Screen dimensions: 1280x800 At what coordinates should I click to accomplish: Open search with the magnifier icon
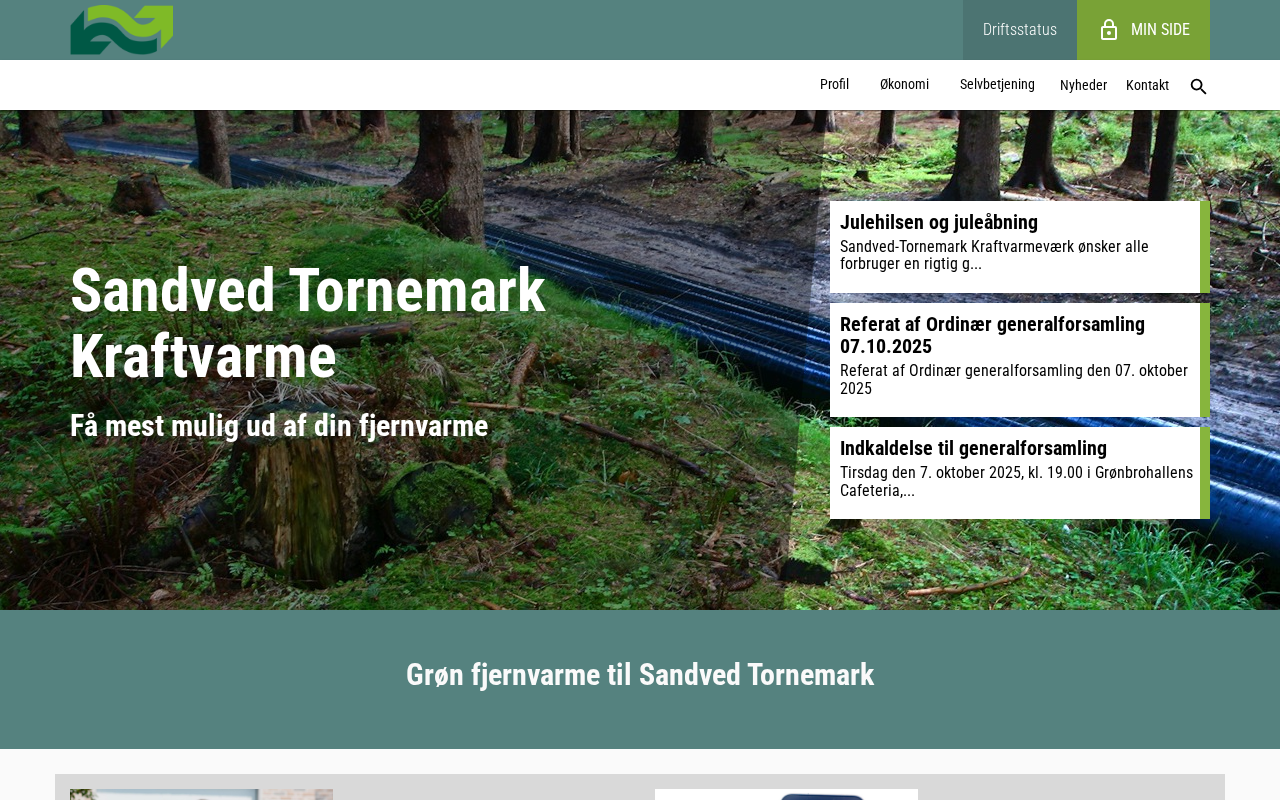1198,87
